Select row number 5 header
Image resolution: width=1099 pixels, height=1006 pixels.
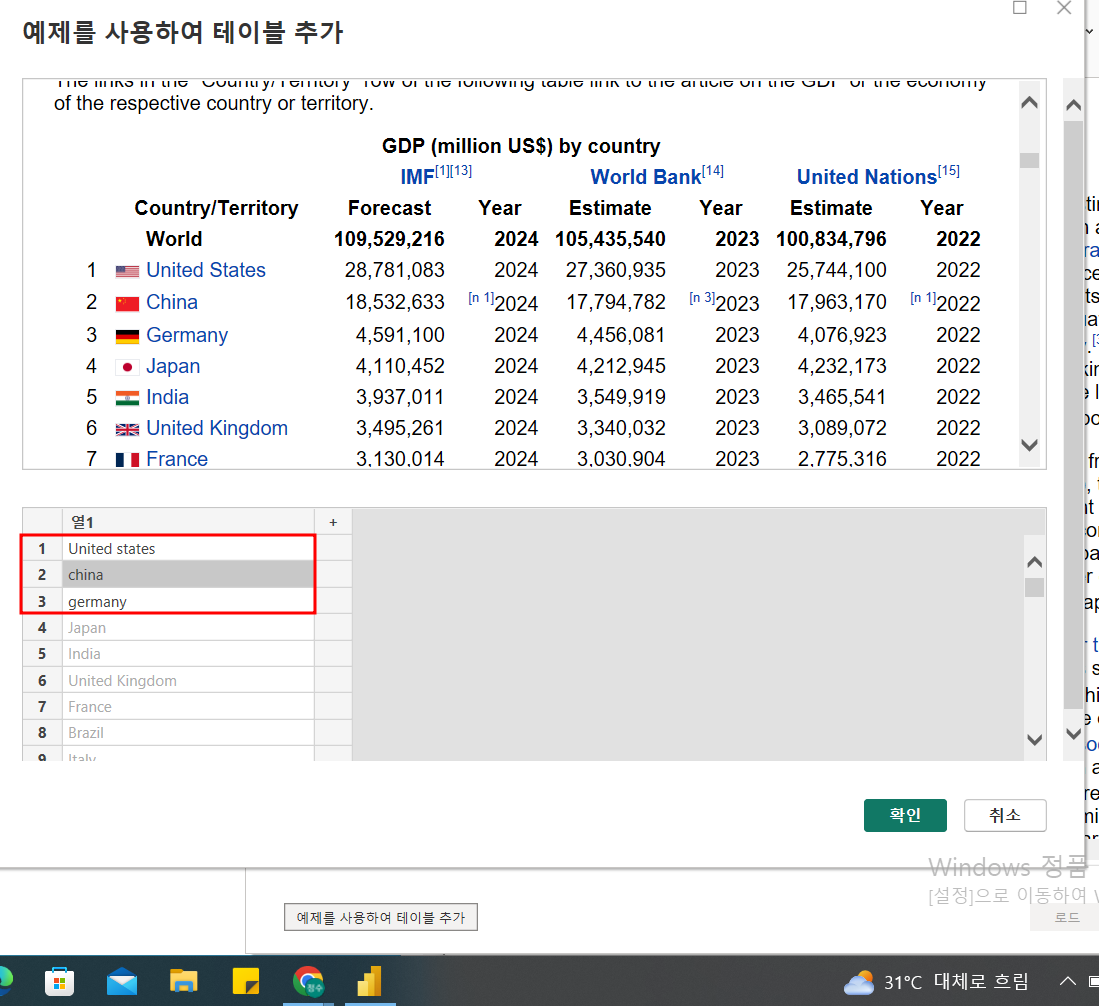click(42, 653)
